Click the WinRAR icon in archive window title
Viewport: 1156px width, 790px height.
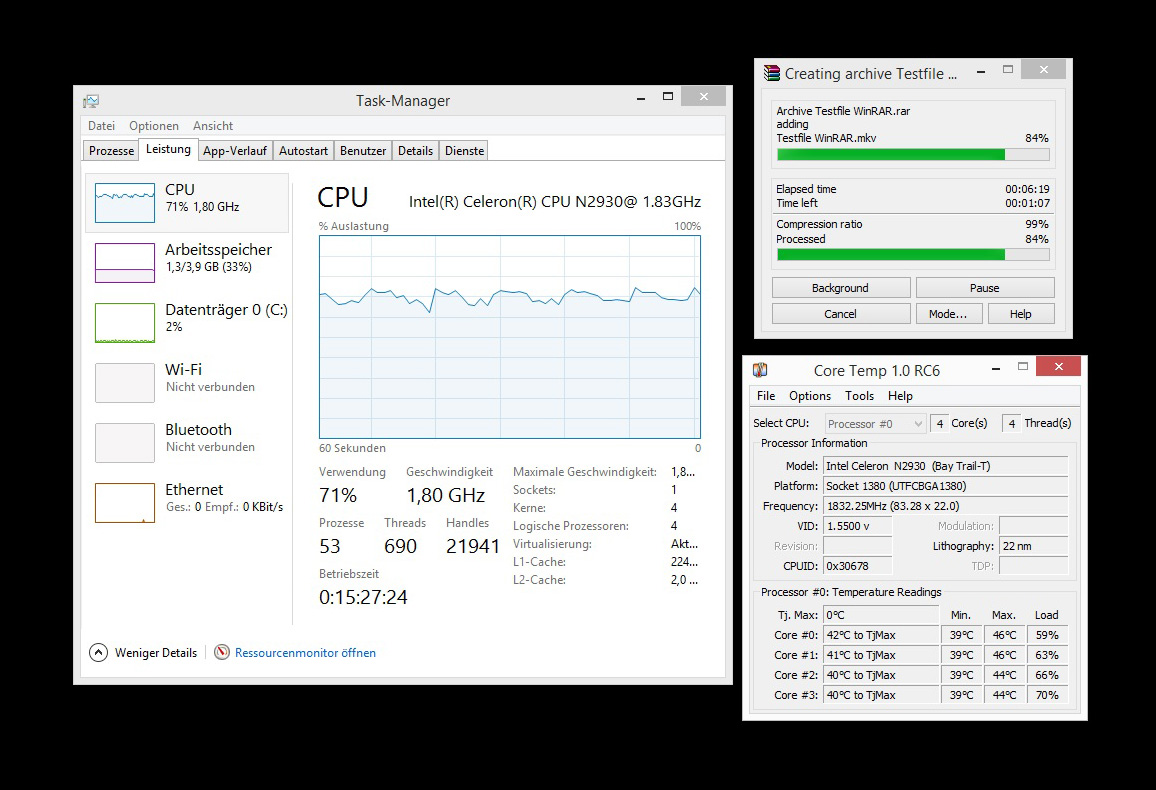click(771, 73)
